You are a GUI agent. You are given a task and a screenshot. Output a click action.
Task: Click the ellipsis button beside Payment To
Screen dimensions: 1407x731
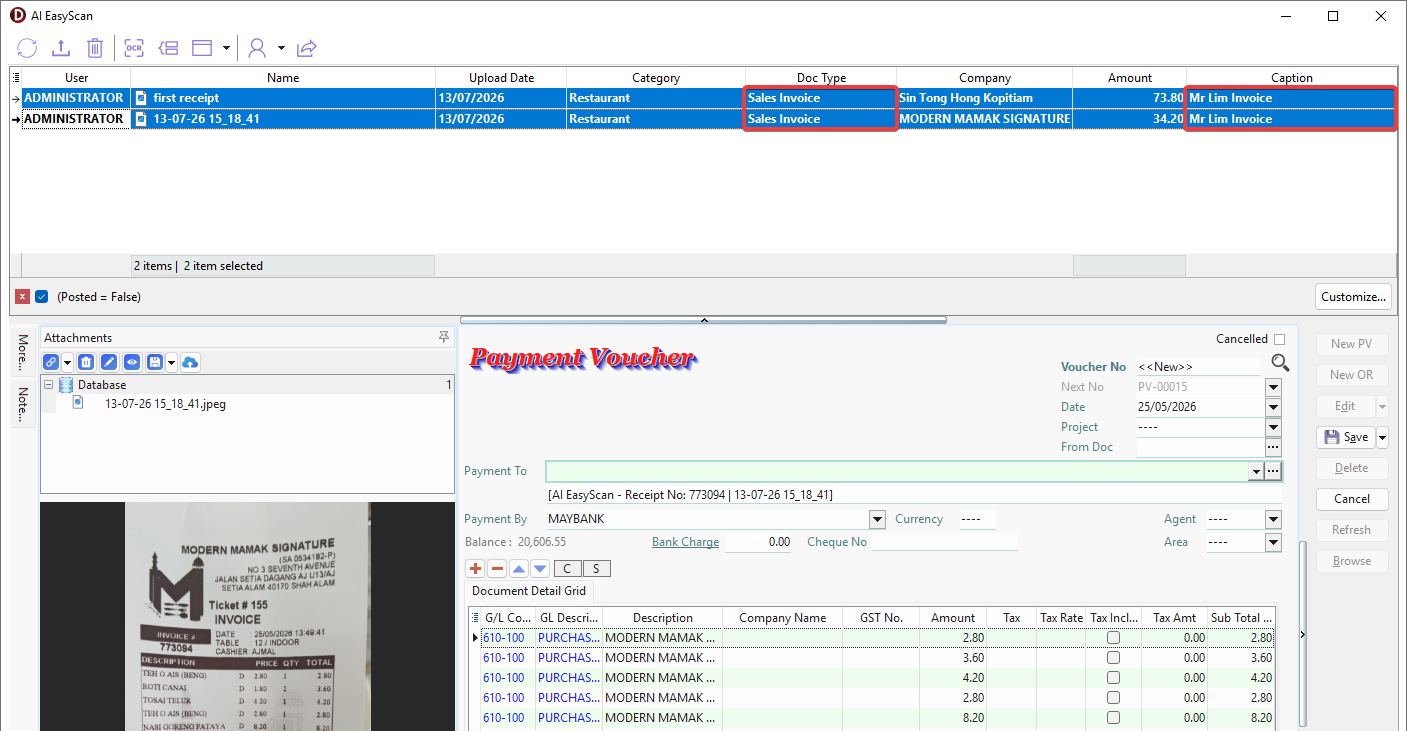1273,471
